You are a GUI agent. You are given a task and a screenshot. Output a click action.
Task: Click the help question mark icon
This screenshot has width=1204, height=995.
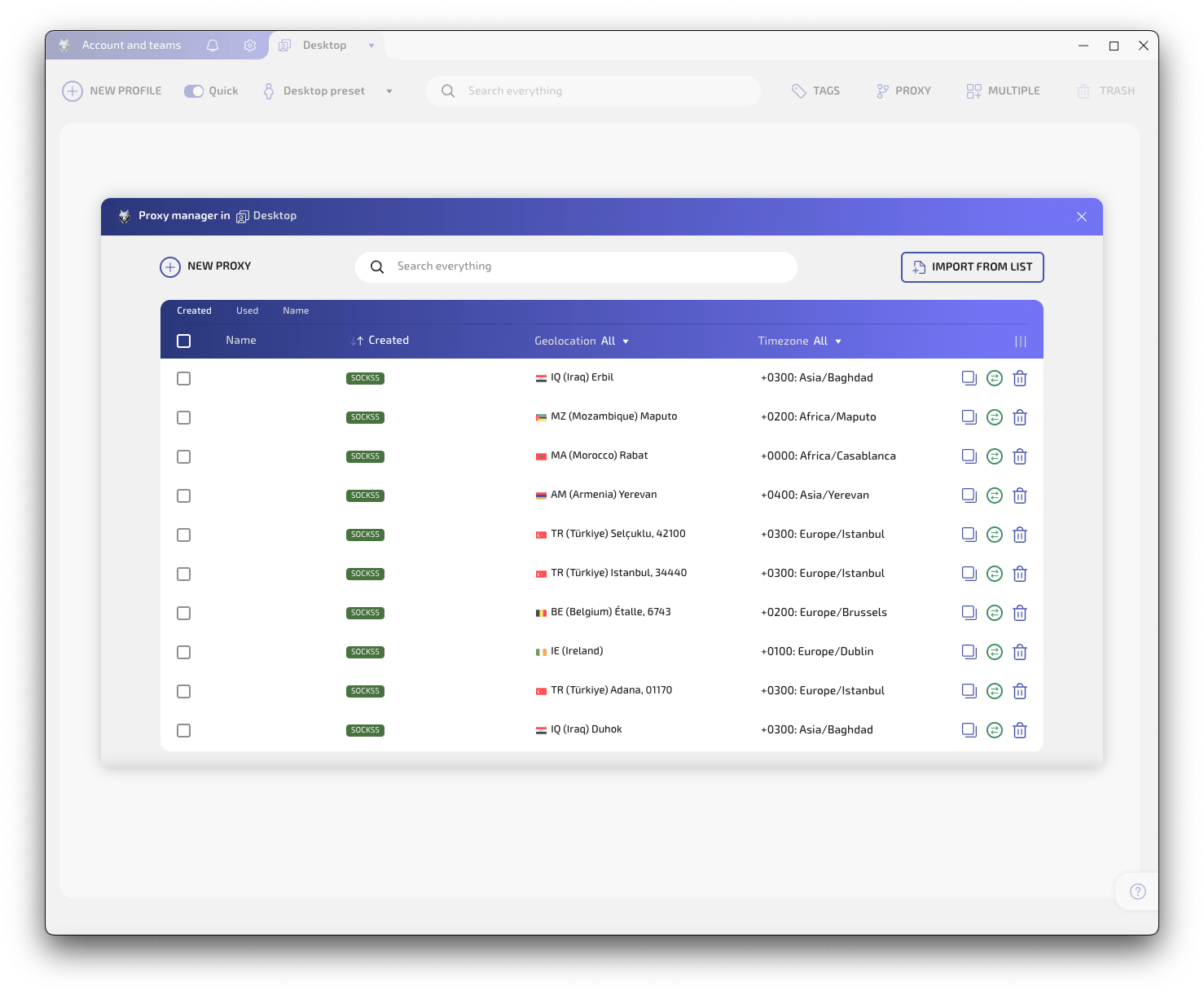pos(1138,892)
